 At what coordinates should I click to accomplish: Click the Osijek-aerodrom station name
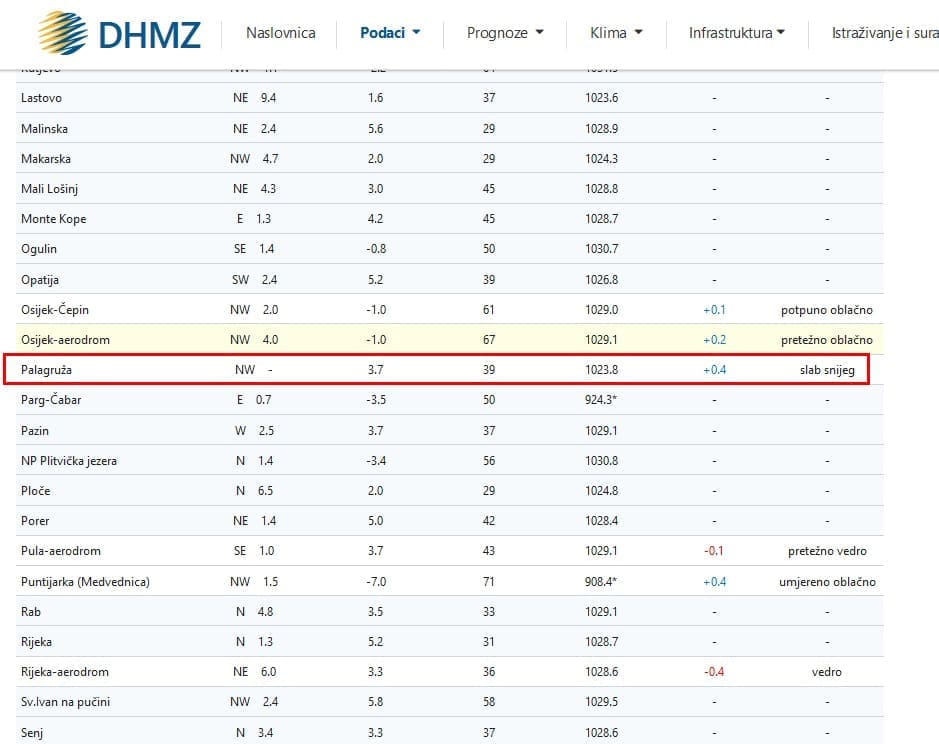65,340
